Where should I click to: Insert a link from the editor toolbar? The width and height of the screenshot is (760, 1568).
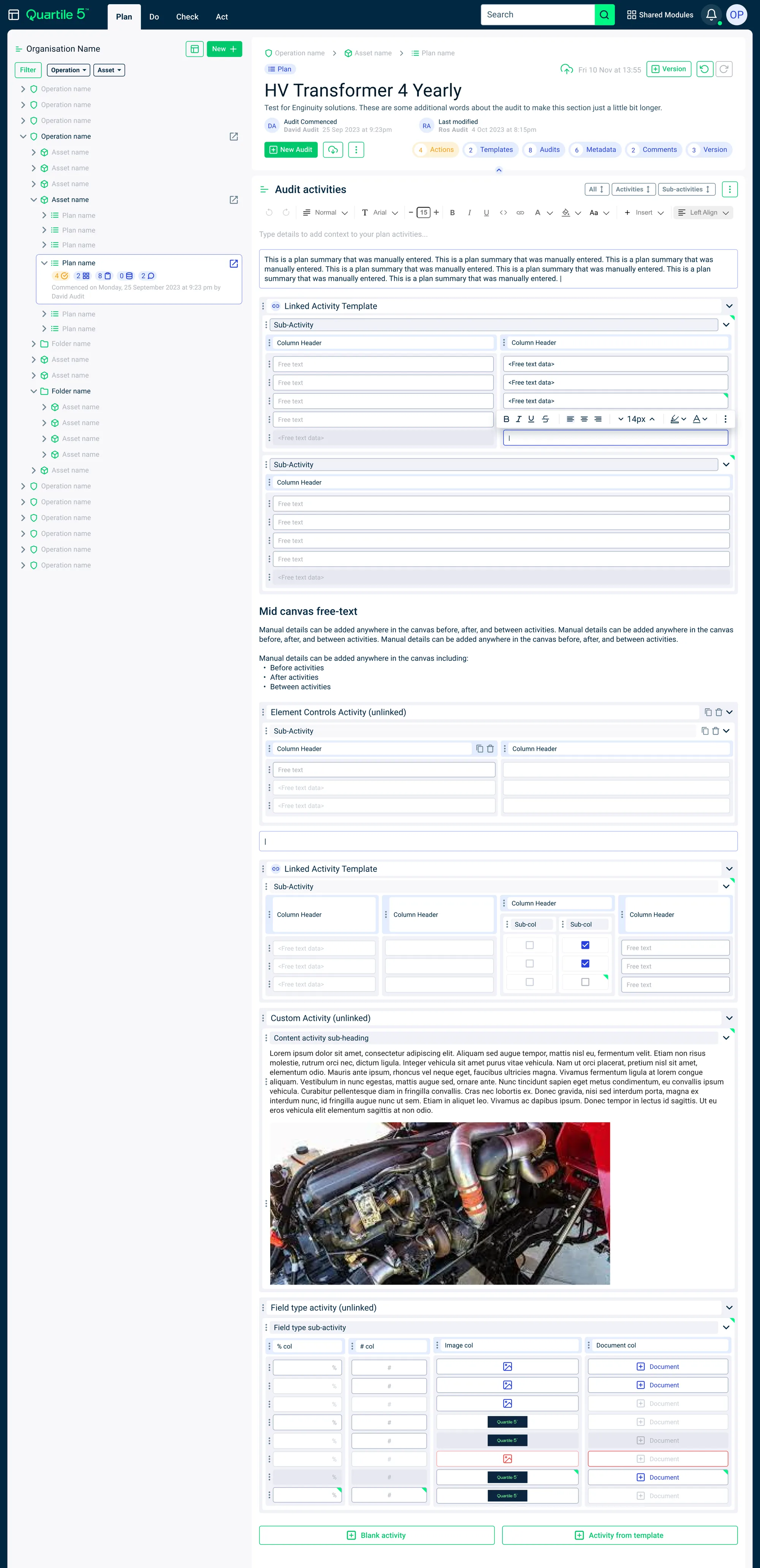(520, 212)
